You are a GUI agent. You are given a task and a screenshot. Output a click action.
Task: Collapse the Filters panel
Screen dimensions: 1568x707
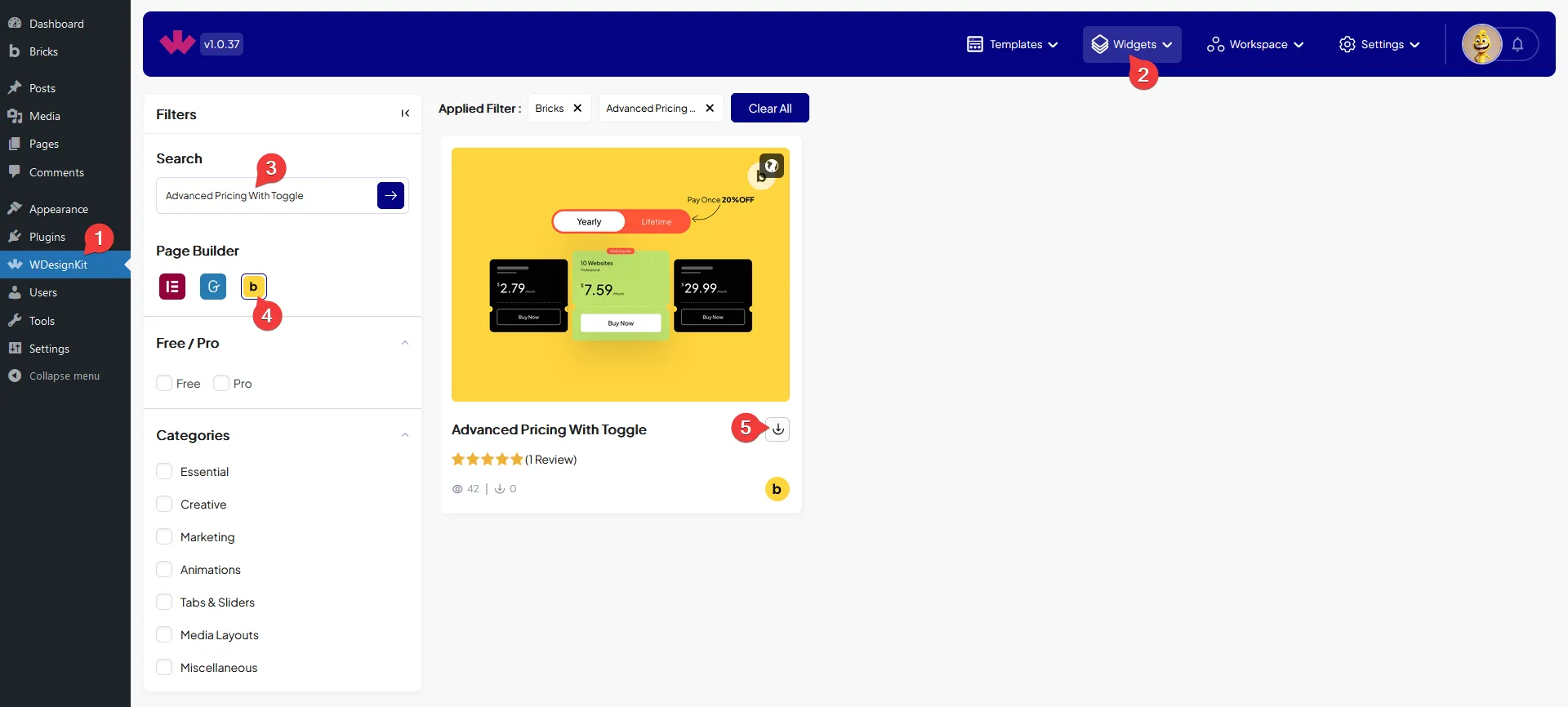405,114
